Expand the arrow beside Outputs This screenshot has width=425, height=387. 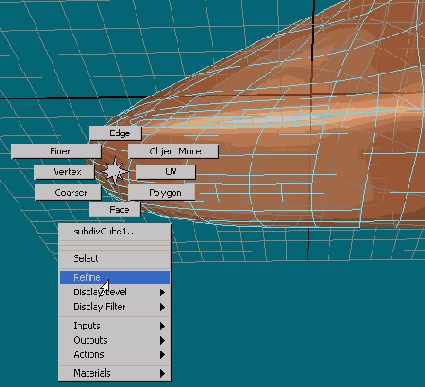click(162, 340)
